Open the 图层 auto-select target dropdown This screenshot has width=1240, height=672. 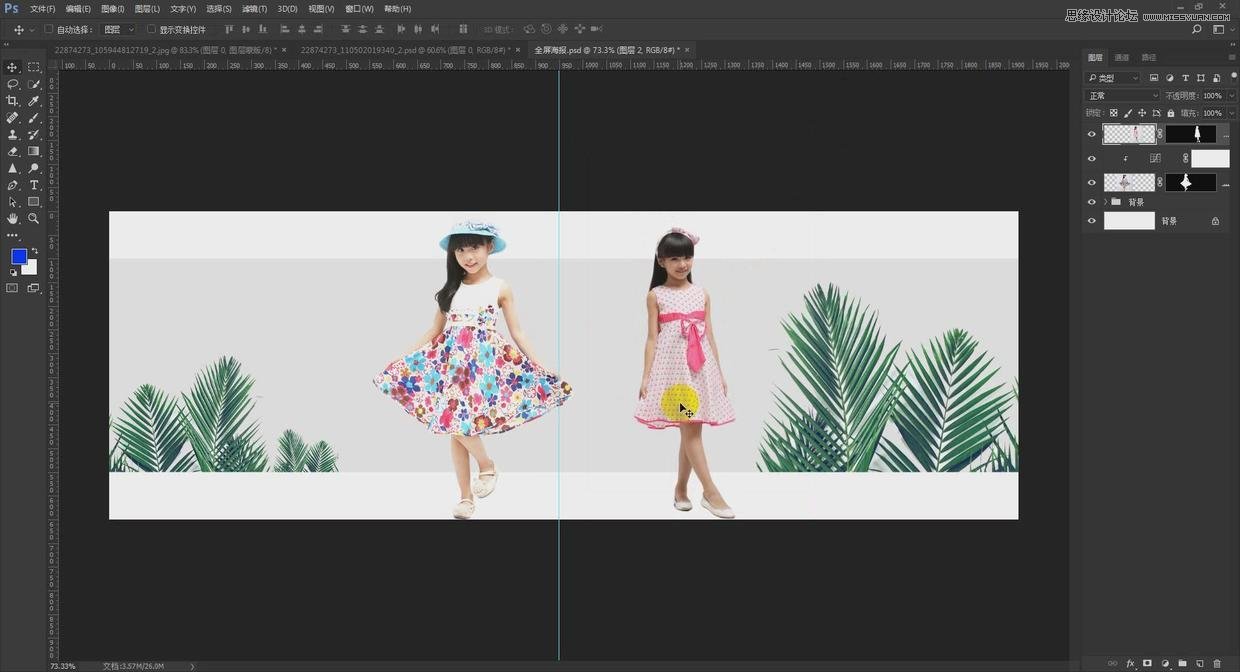tap(118, 29)
